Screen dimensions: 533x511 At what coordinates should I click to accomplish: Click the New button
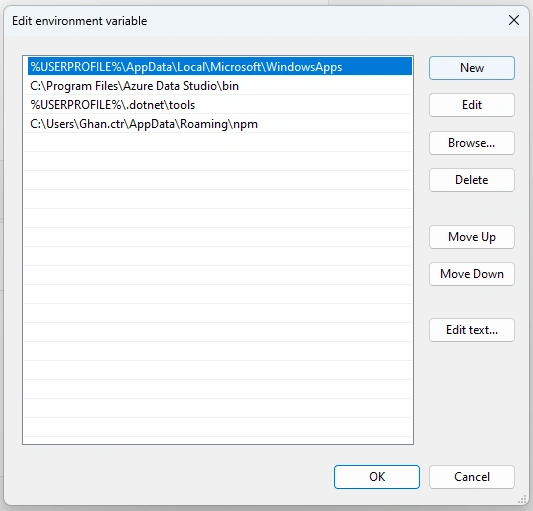point(472,68)
